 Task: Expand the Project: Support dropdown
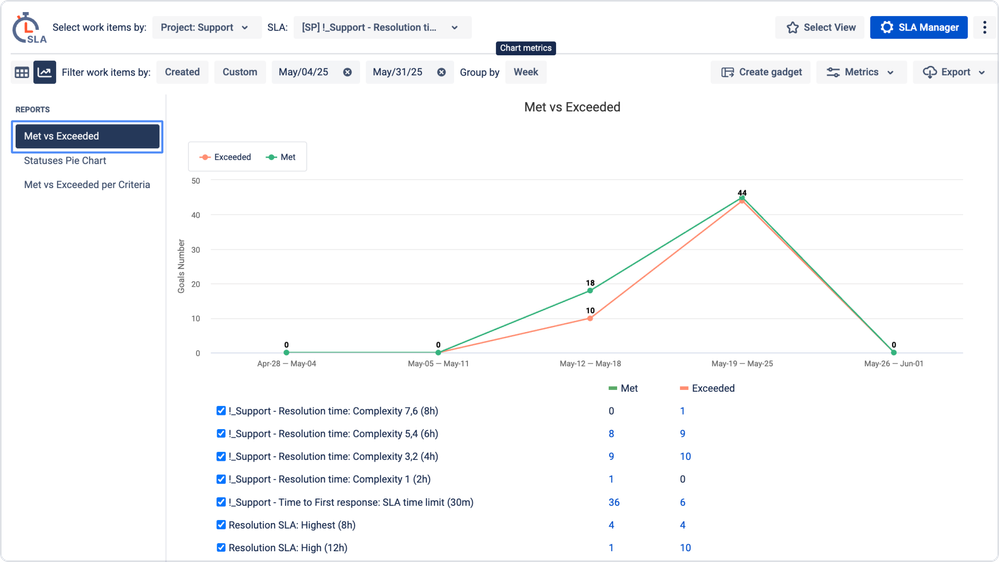[x=205, y=28]
